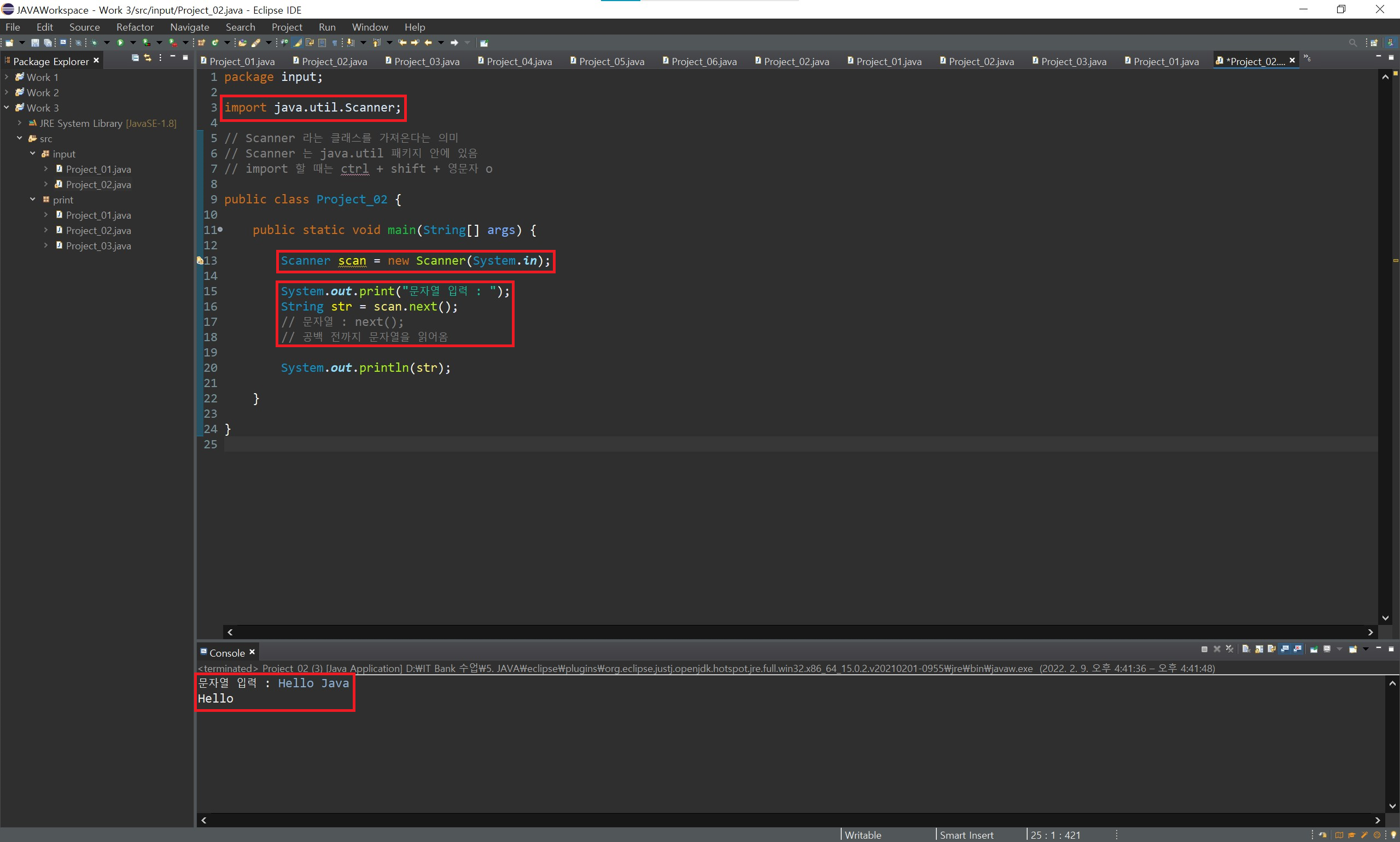Select Project_03.java under print package
This screenshot has height=842, width=1400.
(x=98, y=245)
